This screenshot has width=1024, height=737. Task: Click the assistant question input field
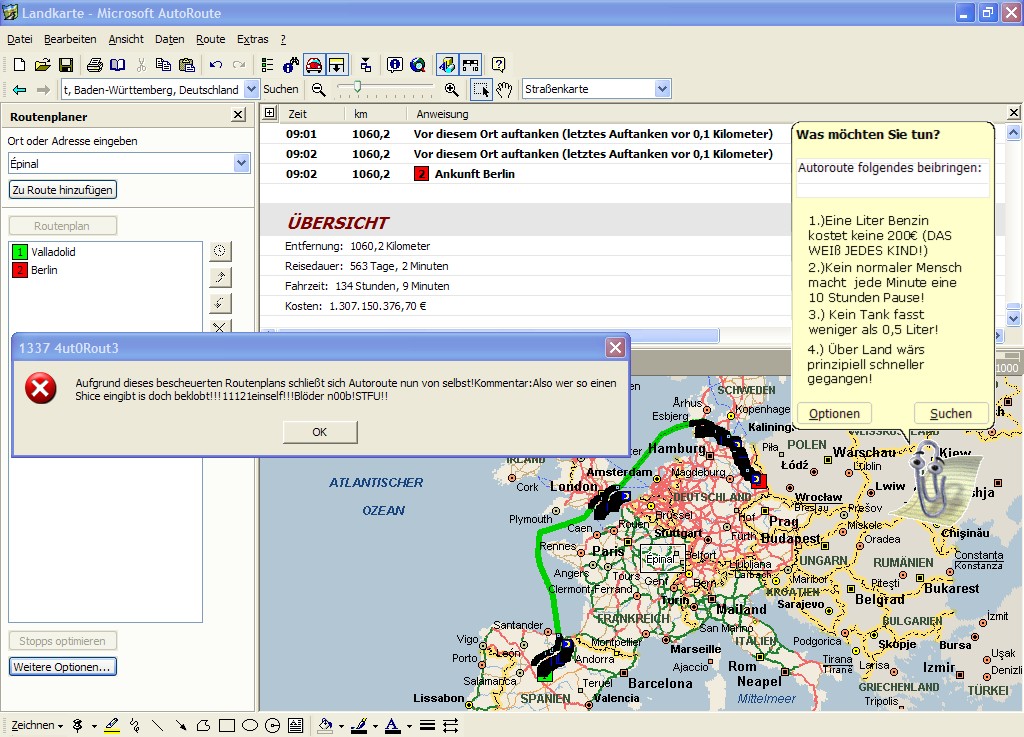tap(892, 177)
